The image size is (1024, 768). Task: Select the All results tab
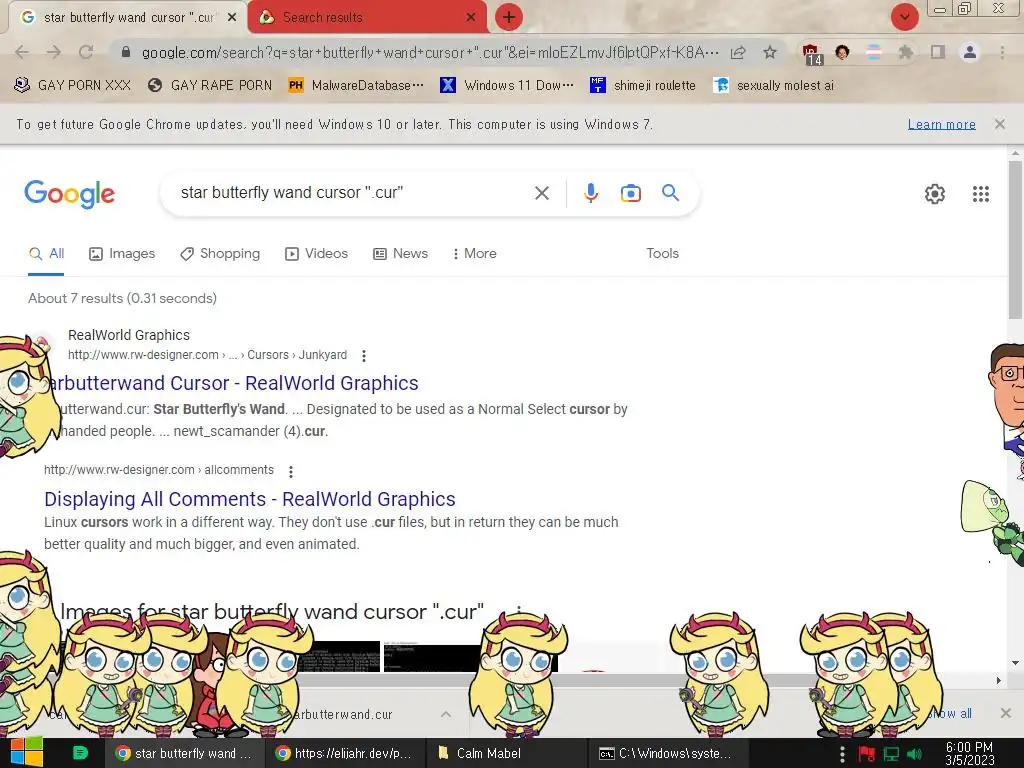click(46, 253)
